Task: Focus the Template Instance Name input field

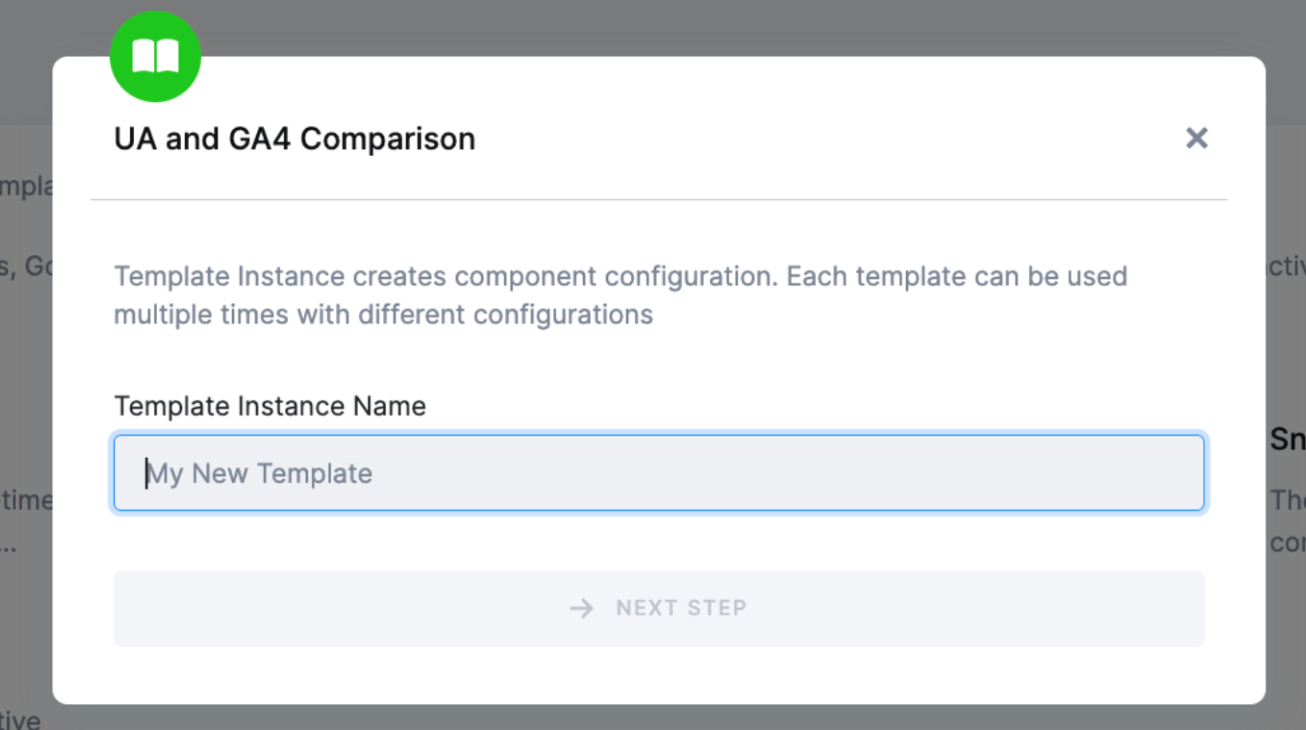Action: tap(658, 473)
